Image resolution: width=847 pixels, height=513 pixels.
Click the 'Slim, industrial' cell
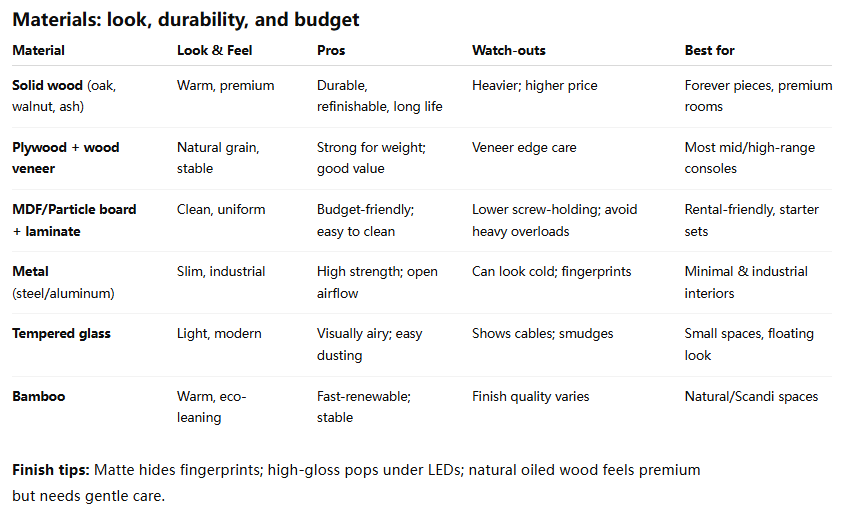[221, 272]
